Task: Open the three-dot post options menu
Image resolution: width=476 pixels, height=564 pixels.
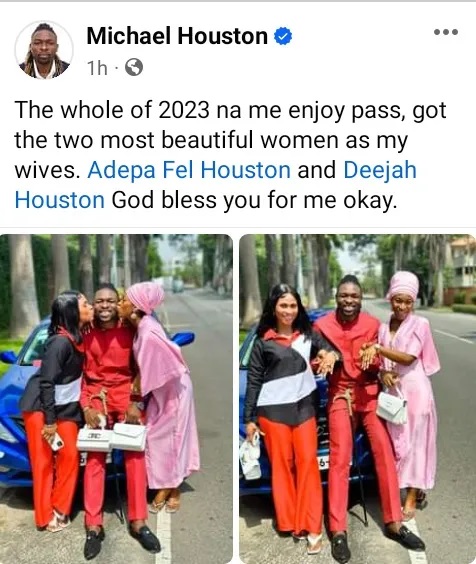Action: (x=446, y=32)
